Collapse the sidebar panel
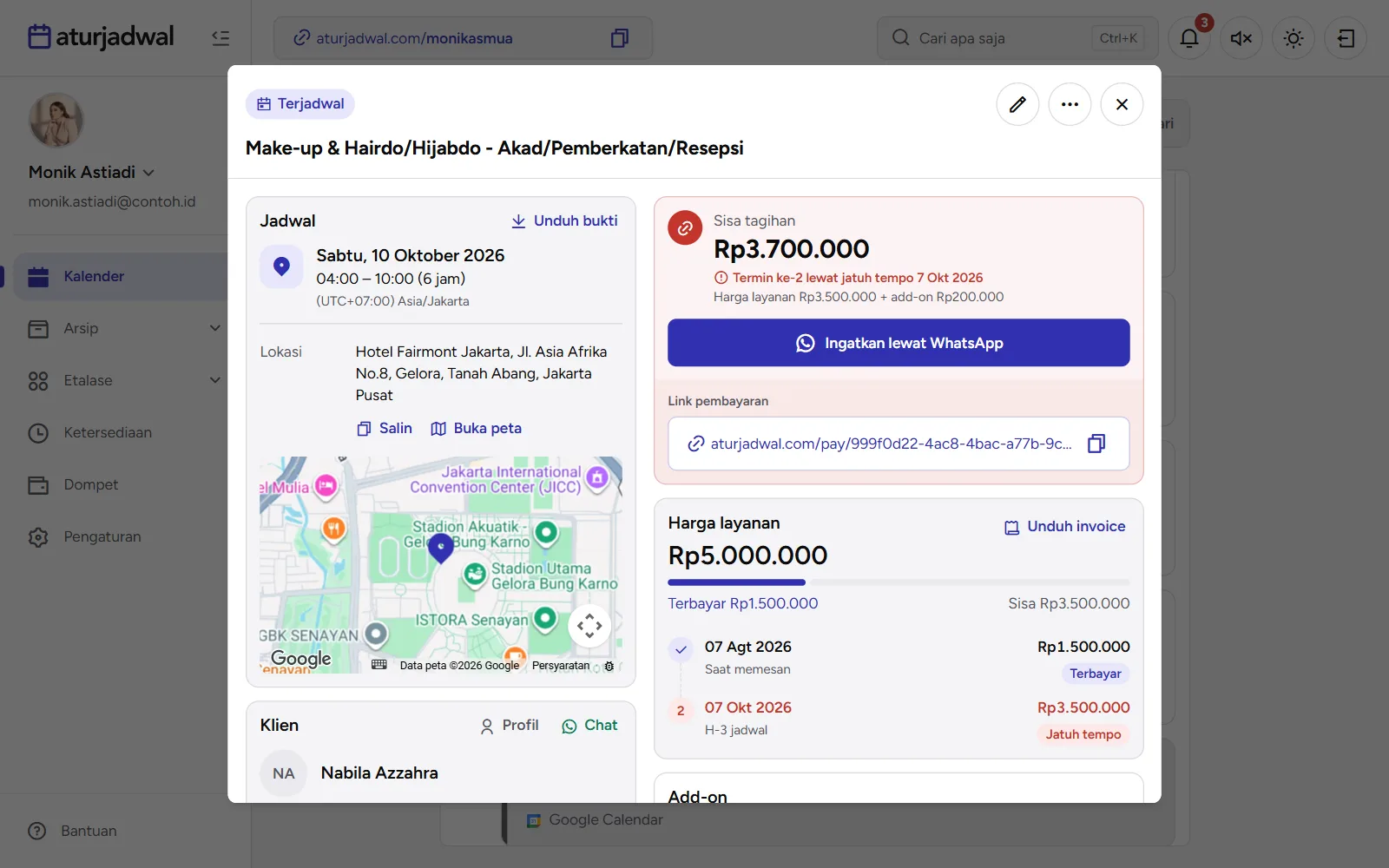The image size is (1389, 868). pyautogui.click(x=221, y=37)
